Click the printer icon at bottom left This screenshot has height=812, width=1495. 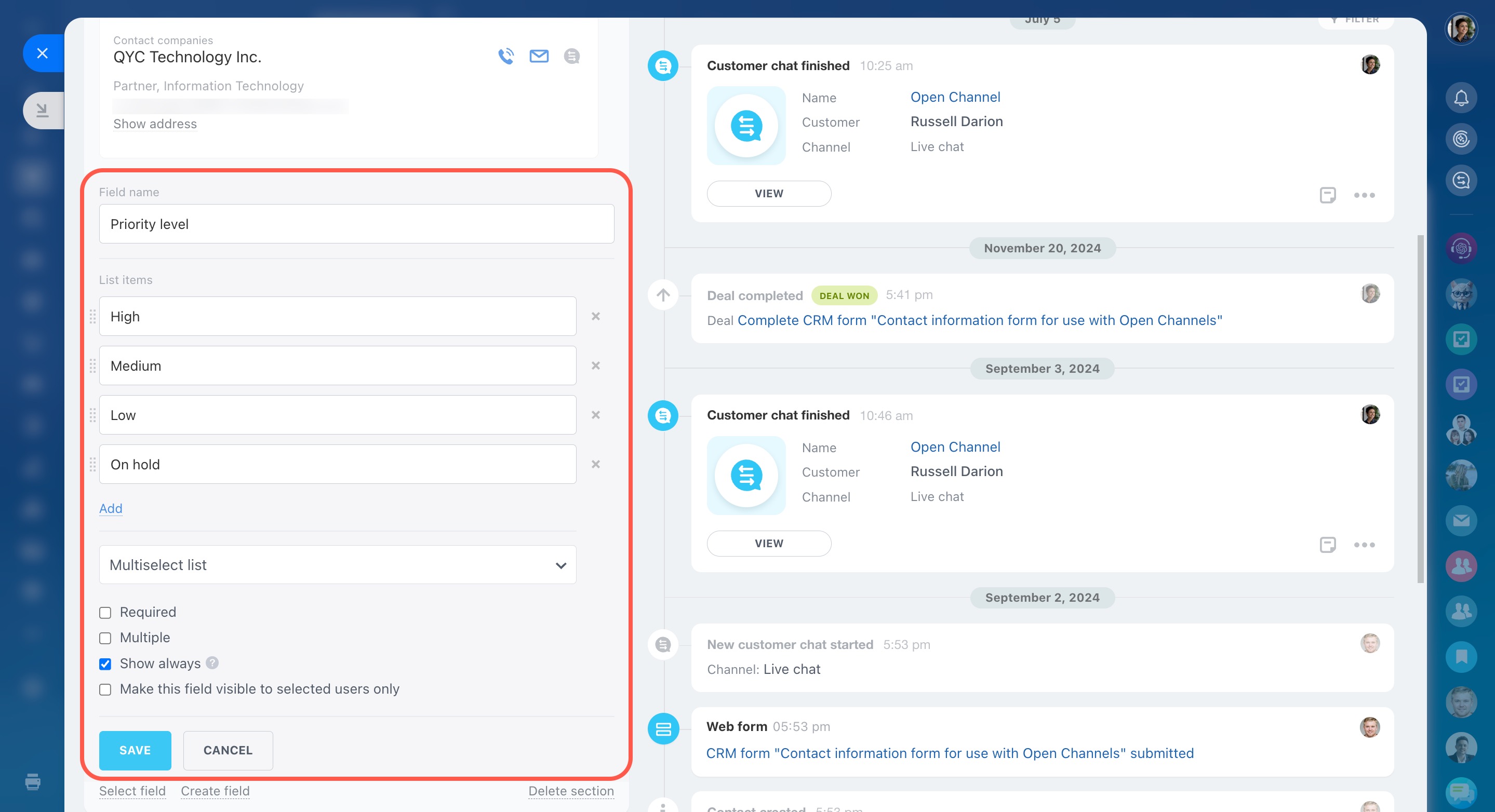coord(33,782)
